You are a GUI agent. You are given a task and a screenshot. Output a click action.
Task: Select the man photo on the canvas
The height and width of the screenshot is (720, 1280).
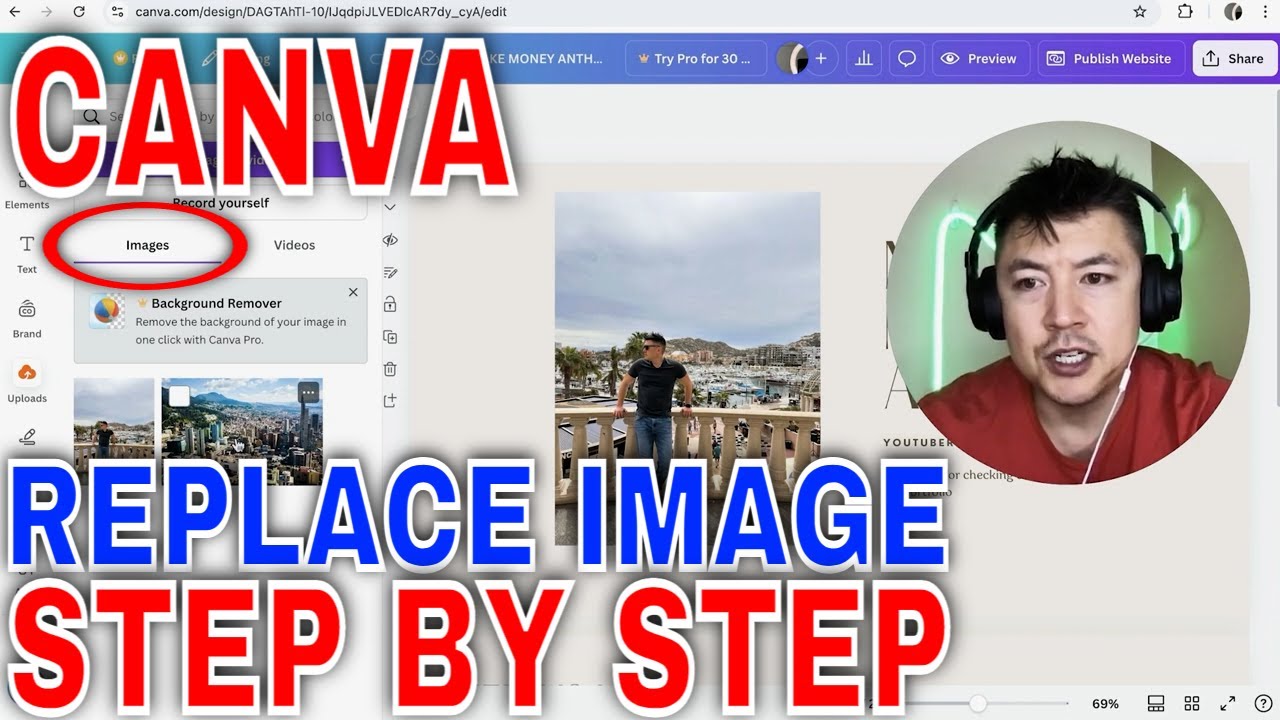(x=687, y=368)
